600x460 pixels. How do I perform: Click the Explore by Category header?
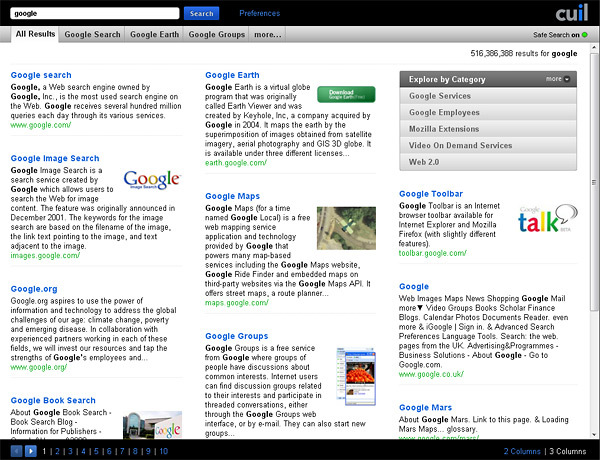click(x=488, y=79)
